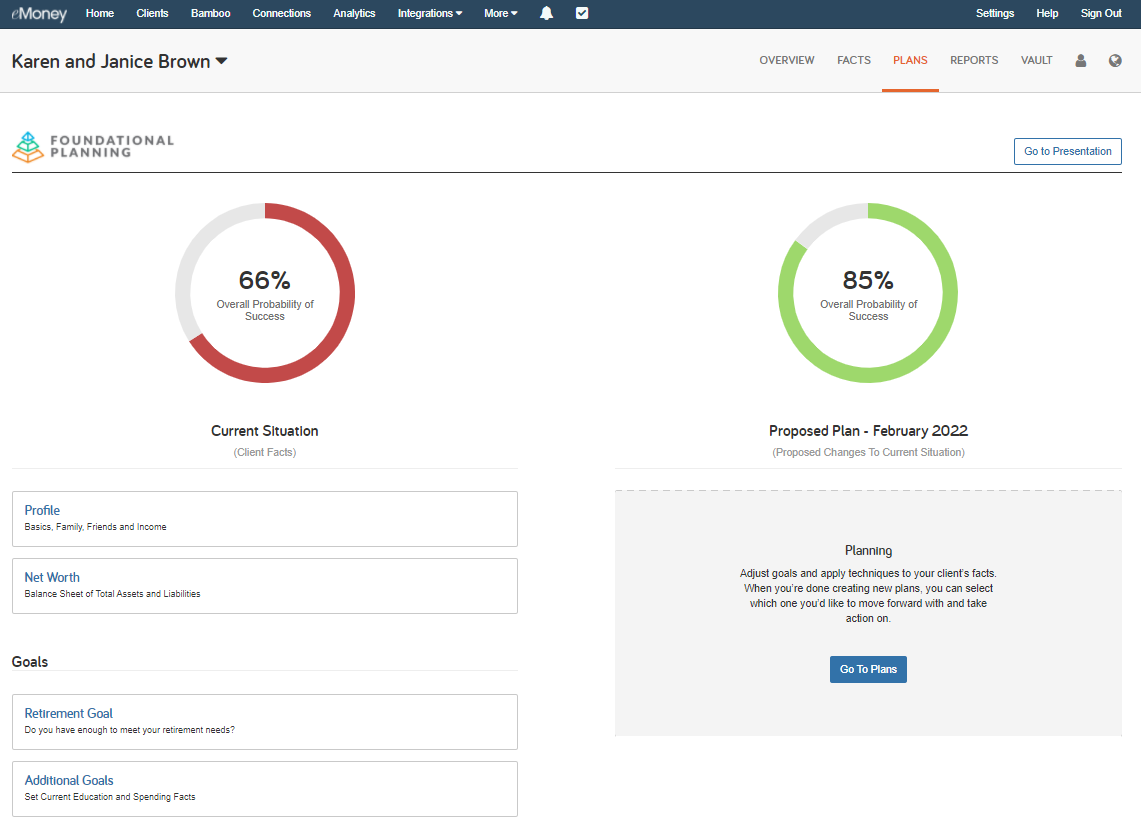
Task: Open the Integrations dropdown menu
Action: tap(430, 13)
